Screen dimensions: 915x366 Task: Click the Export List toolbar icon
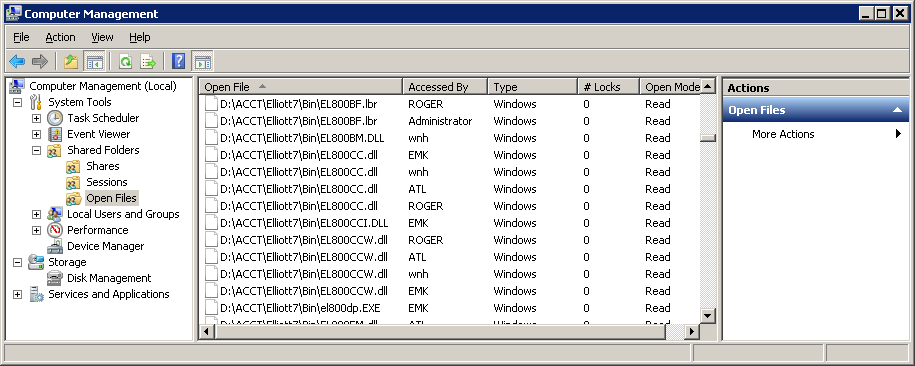click(x=148, y=61)
